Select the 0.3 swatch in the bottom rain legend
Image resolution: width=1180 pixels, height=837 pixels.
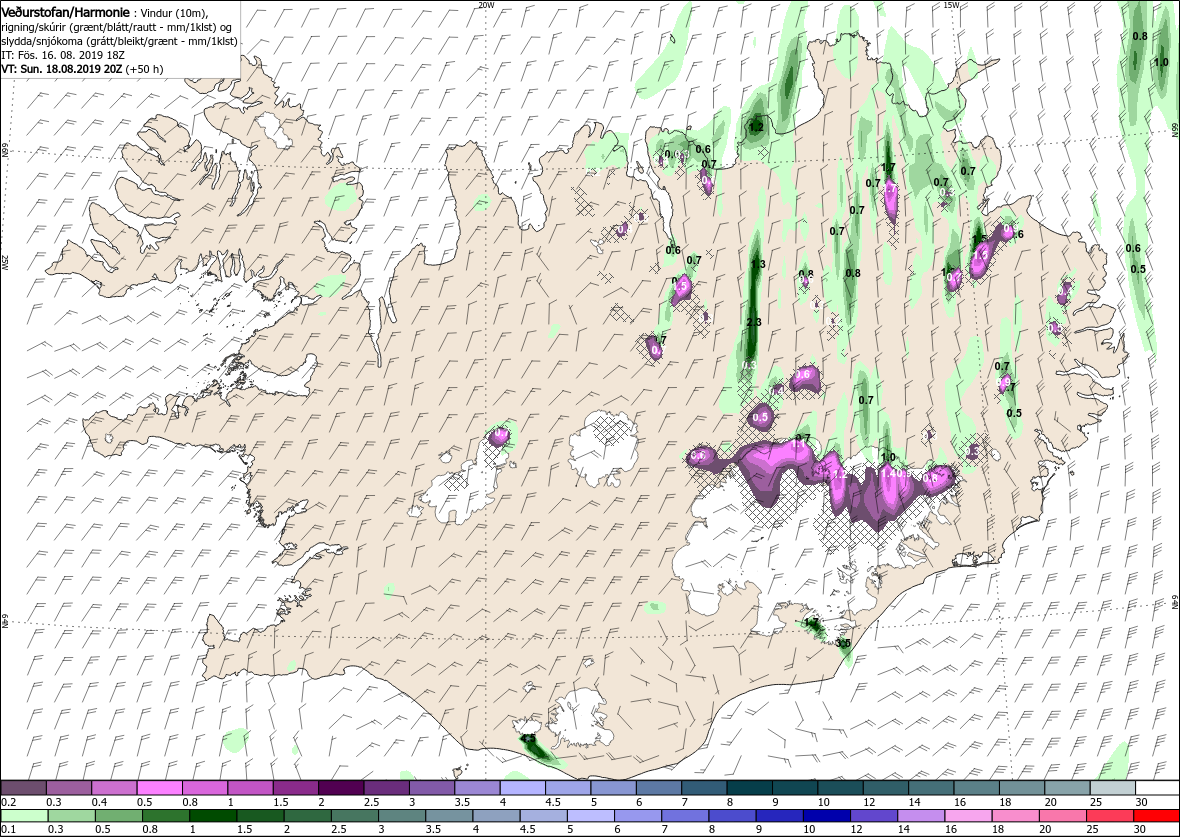click(72, 817)
